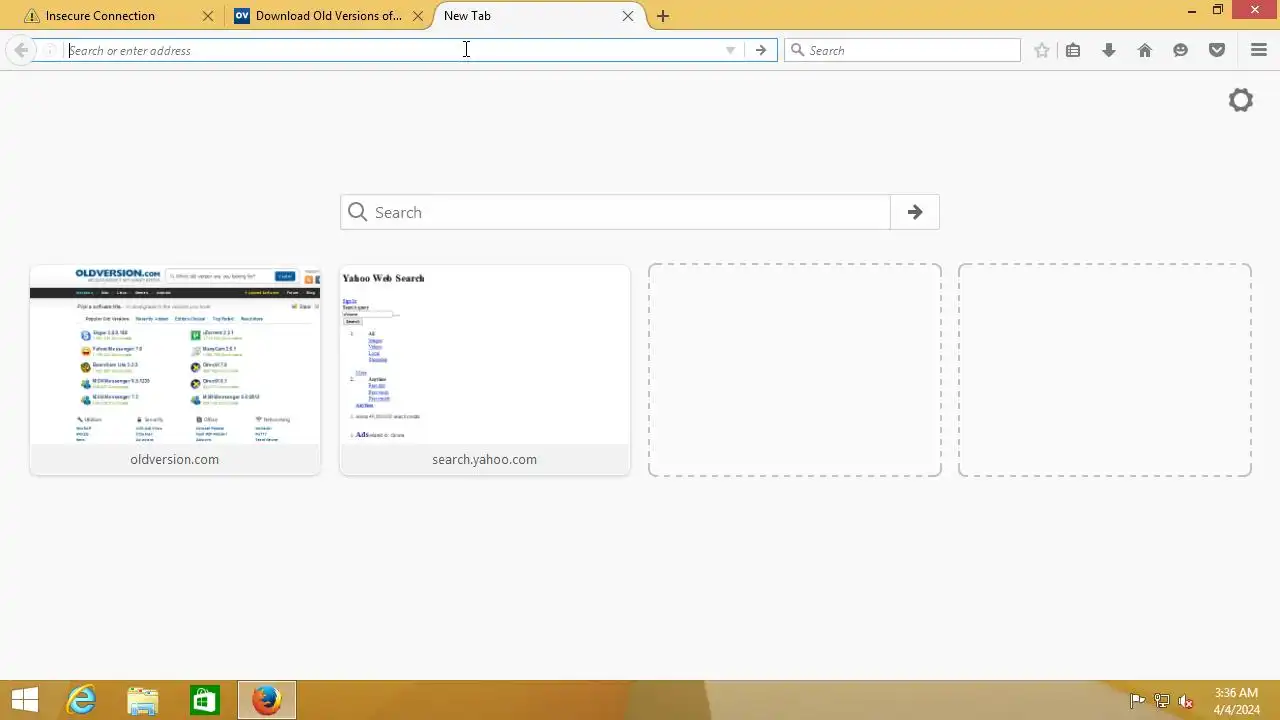This screenshot has height=720, width=1280.
Task: Submit search with arrow button
Action: 915,212
